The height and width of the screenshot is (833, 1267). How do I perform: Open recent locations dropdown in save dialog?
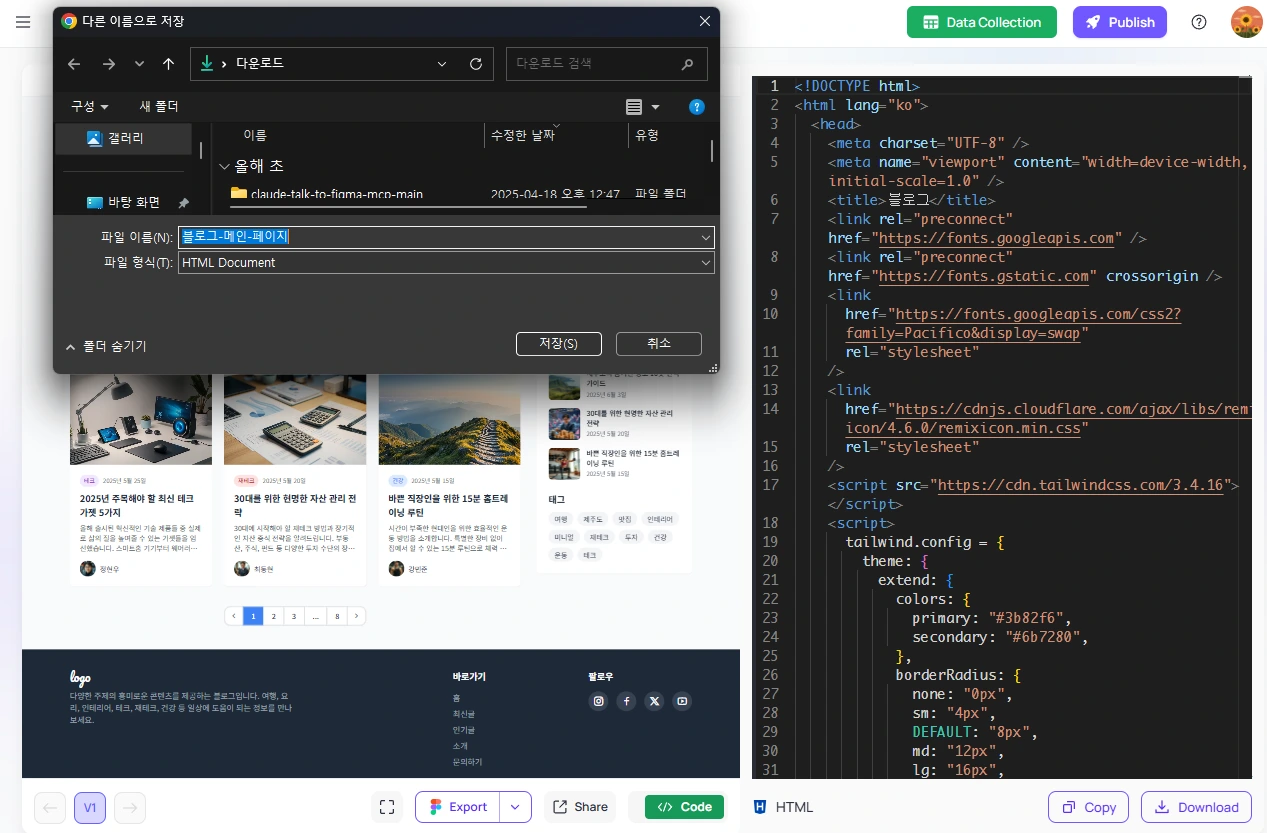pos(139,64)
